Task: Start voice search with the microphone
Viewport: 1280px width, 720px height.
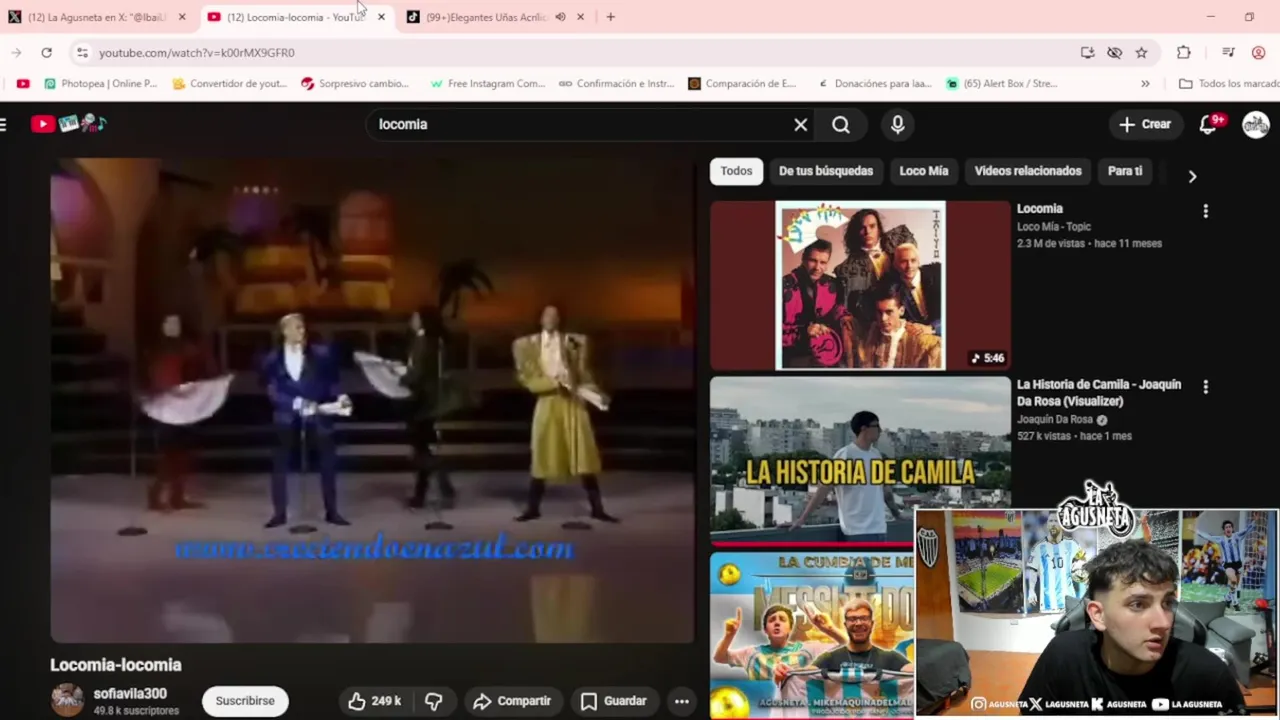Action: coord(897,124)
